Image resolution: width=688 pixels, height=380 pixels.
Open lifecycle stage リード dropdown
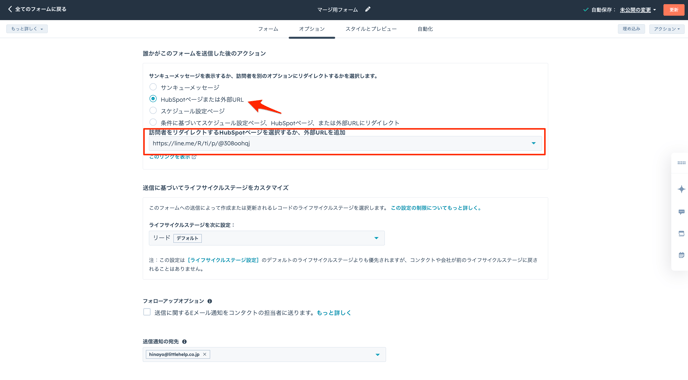[x=267, y=238]
